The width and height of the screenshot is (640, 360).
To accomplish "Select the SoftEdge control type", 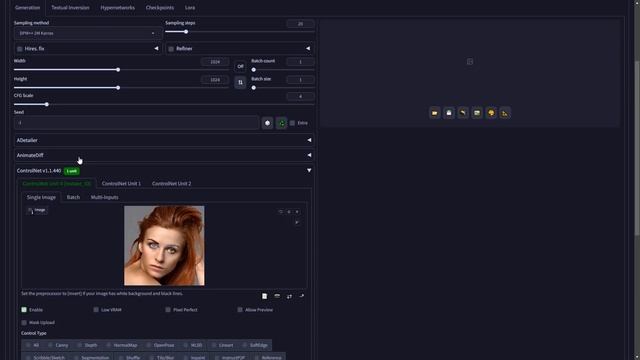I will pyautogui.click(x=255, y=345).
